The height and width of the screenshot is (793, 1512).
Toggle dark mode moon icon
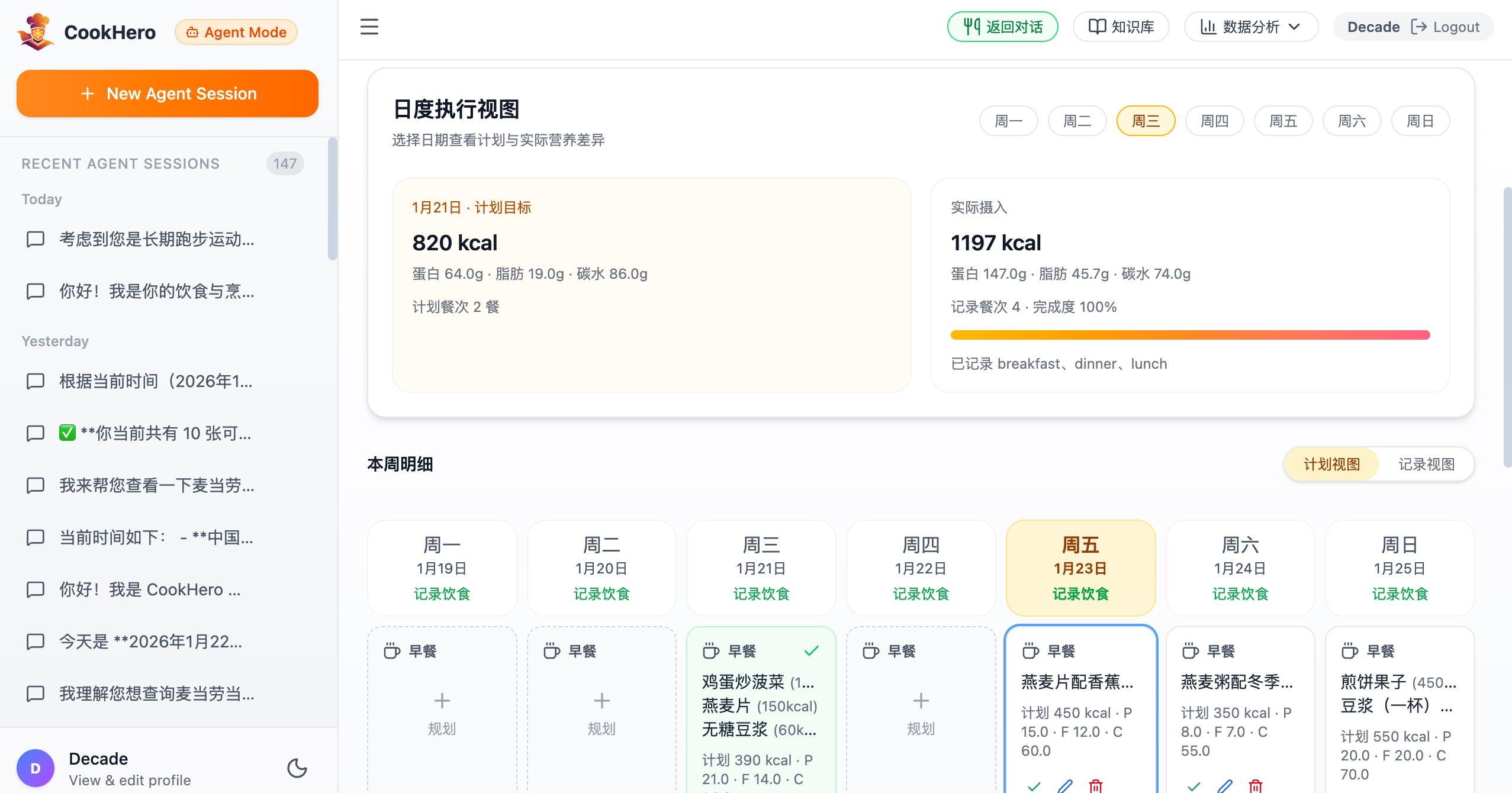tap(297, 768)
